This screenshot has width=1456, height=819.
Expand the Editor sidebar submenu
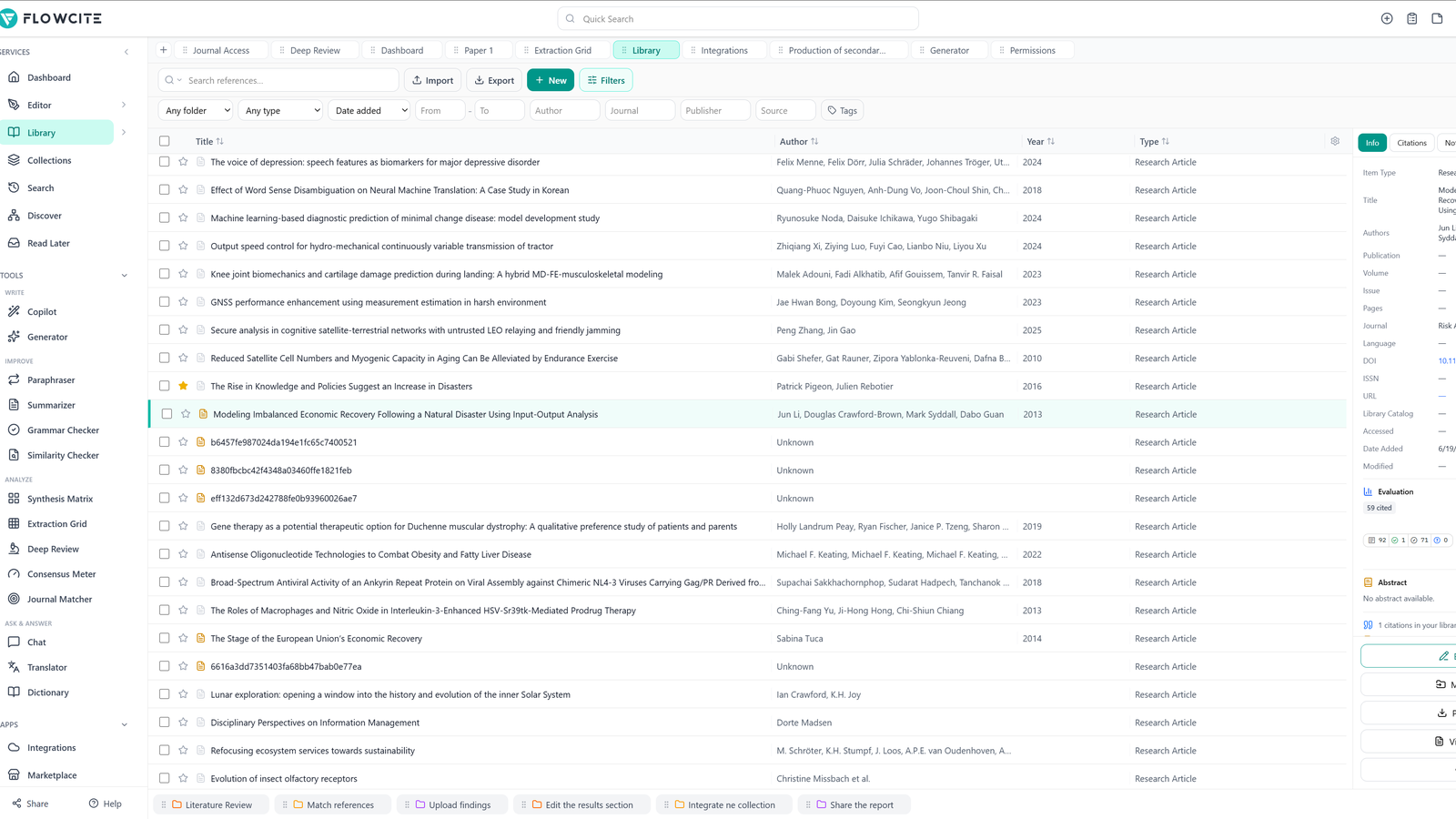(124, 105)
